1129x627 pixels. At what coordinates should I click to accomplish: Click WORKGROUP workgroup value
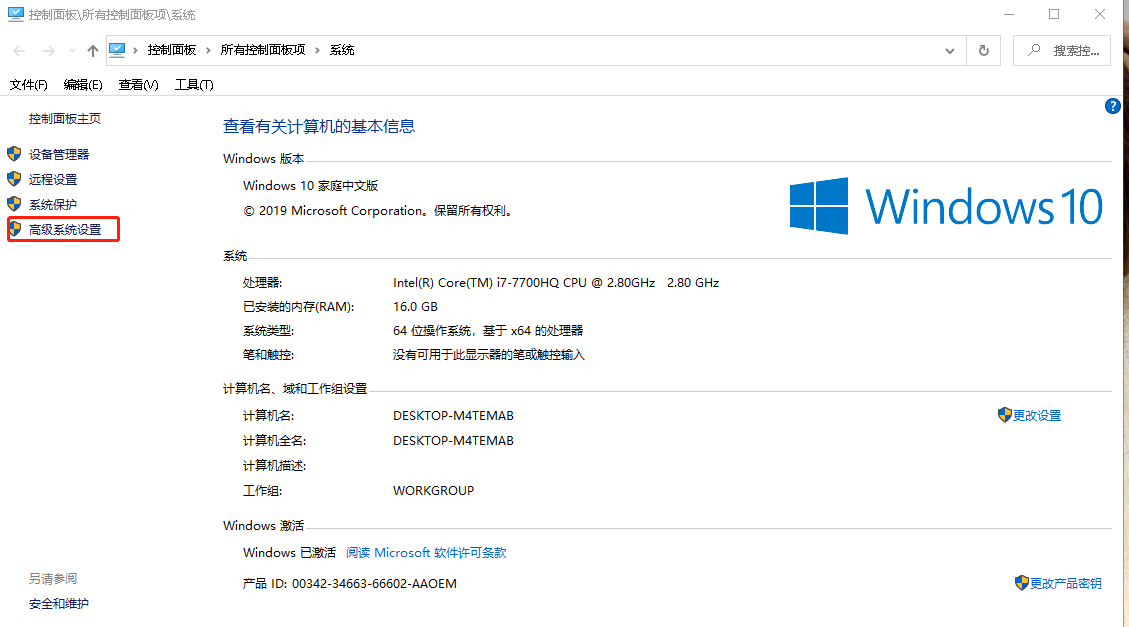pos(433,490)
